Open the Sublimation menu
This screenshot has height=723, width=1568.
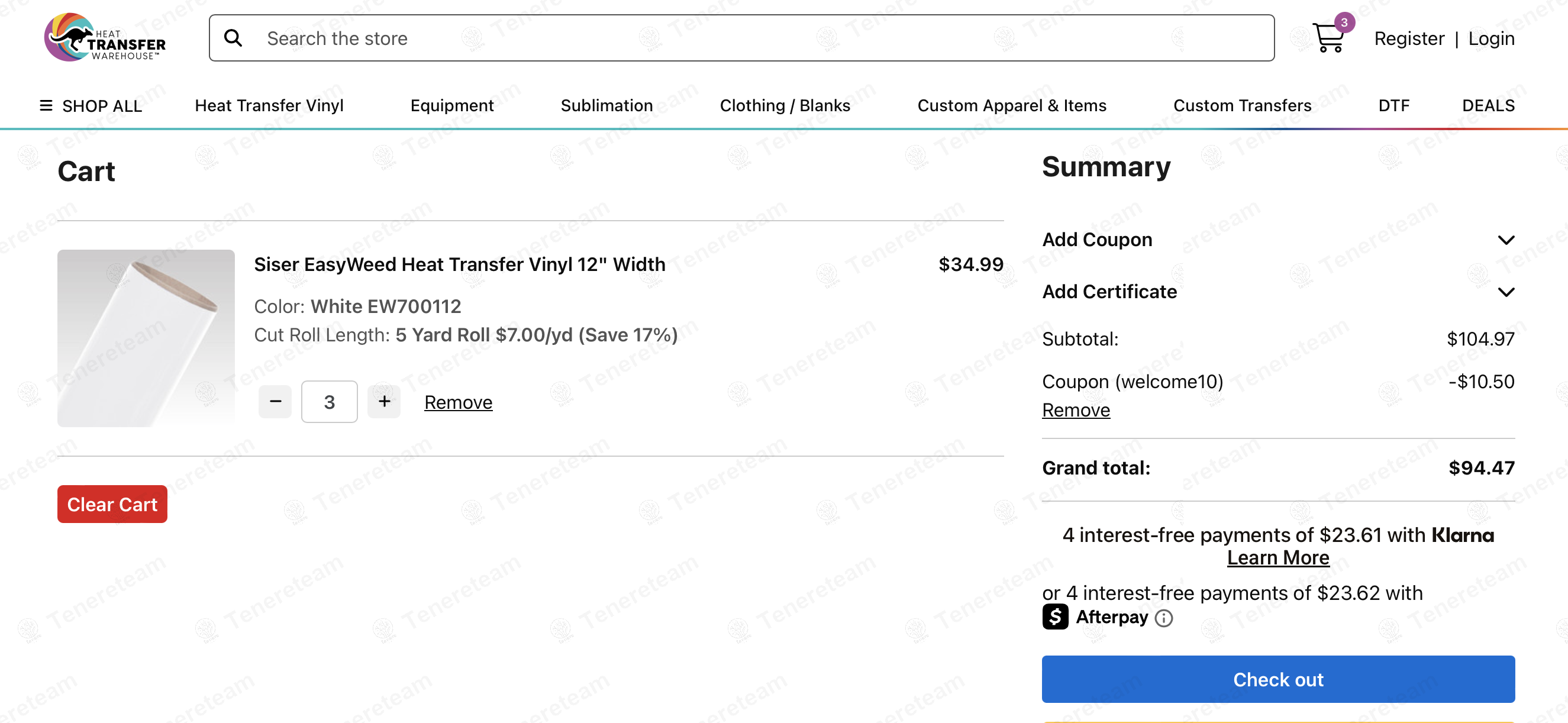606,106
